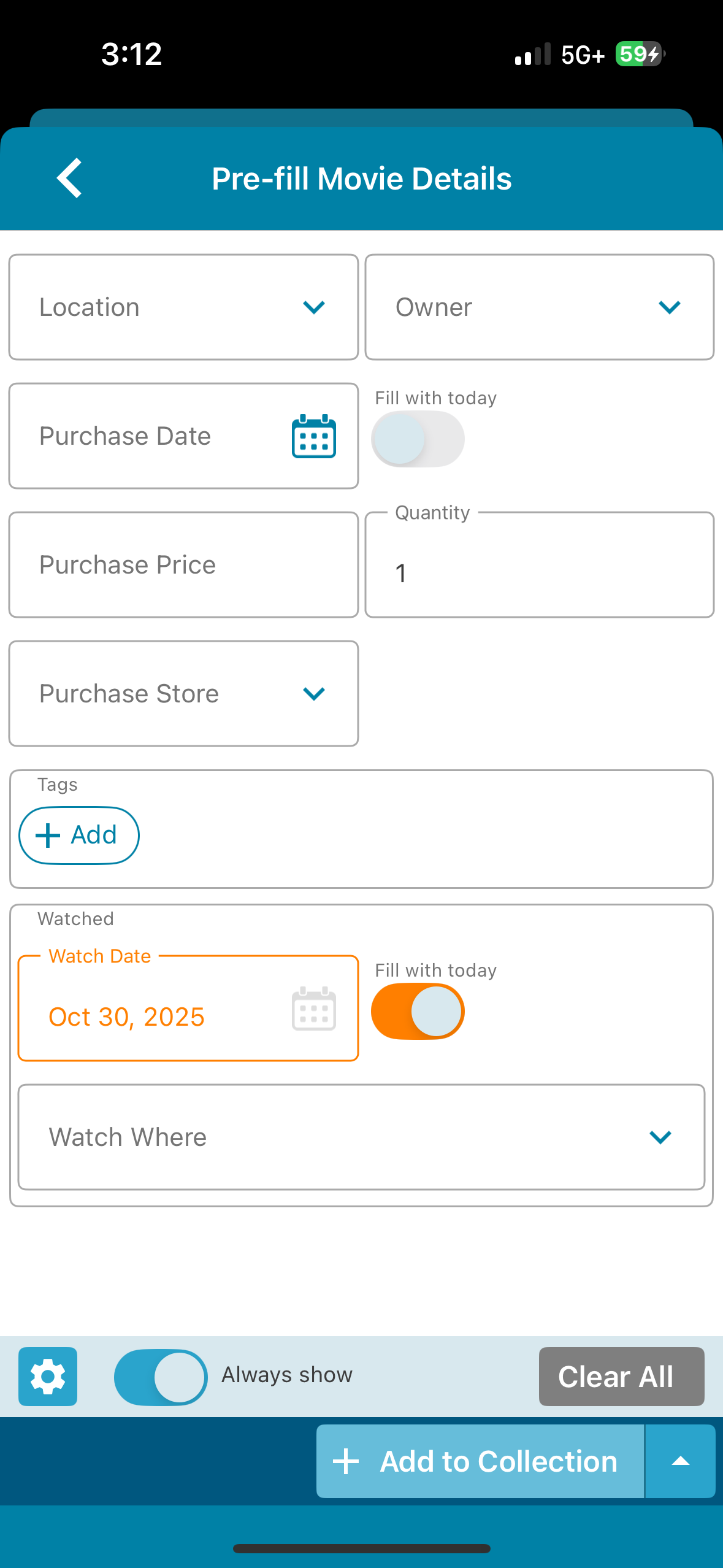Viewport: 723px width, 1568px height.
Task: Turn off the Always show toggle
Action: tap(161, 1377)
